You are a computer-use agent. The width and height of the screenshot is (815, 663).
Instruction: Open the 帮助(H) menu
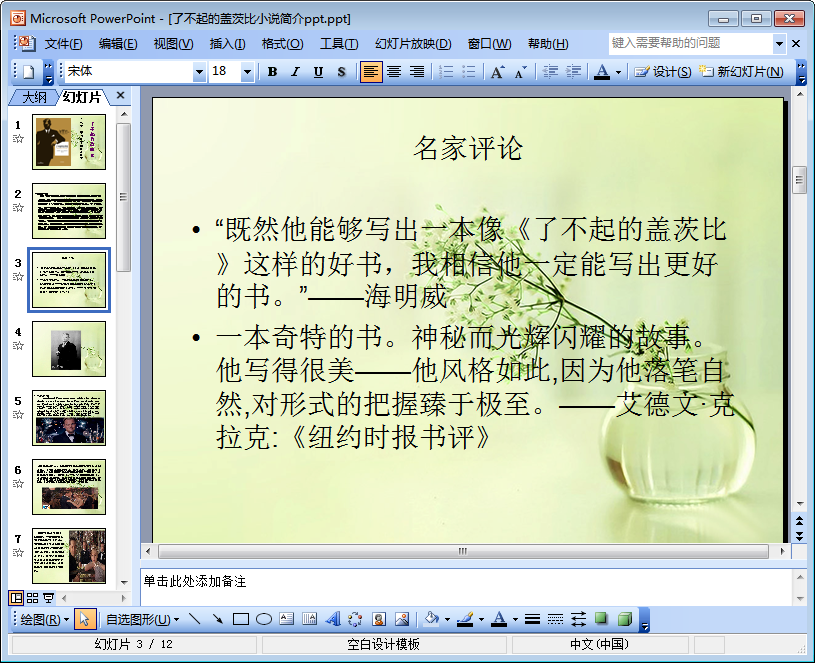coord(548,44)
